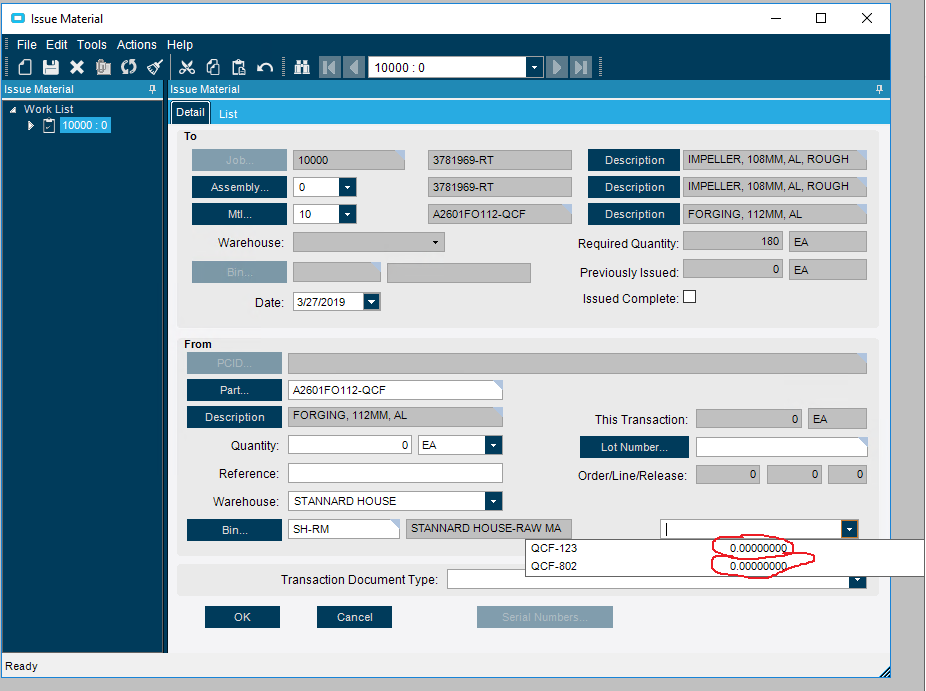Click the Clear broom toolbar icon

[x=155, y=68]
